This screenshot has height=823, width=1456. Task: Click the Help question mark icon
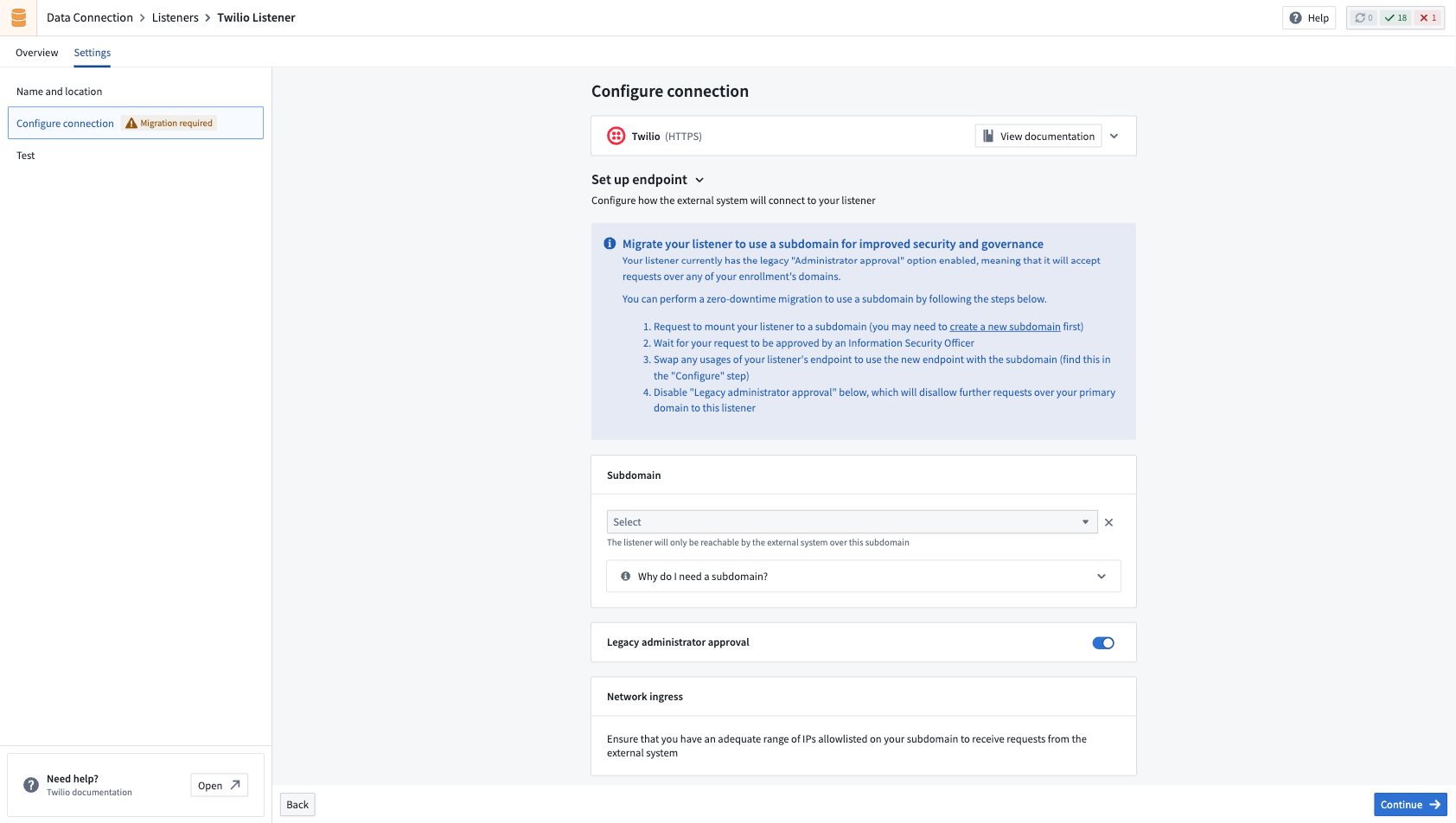click(1295, 16)
